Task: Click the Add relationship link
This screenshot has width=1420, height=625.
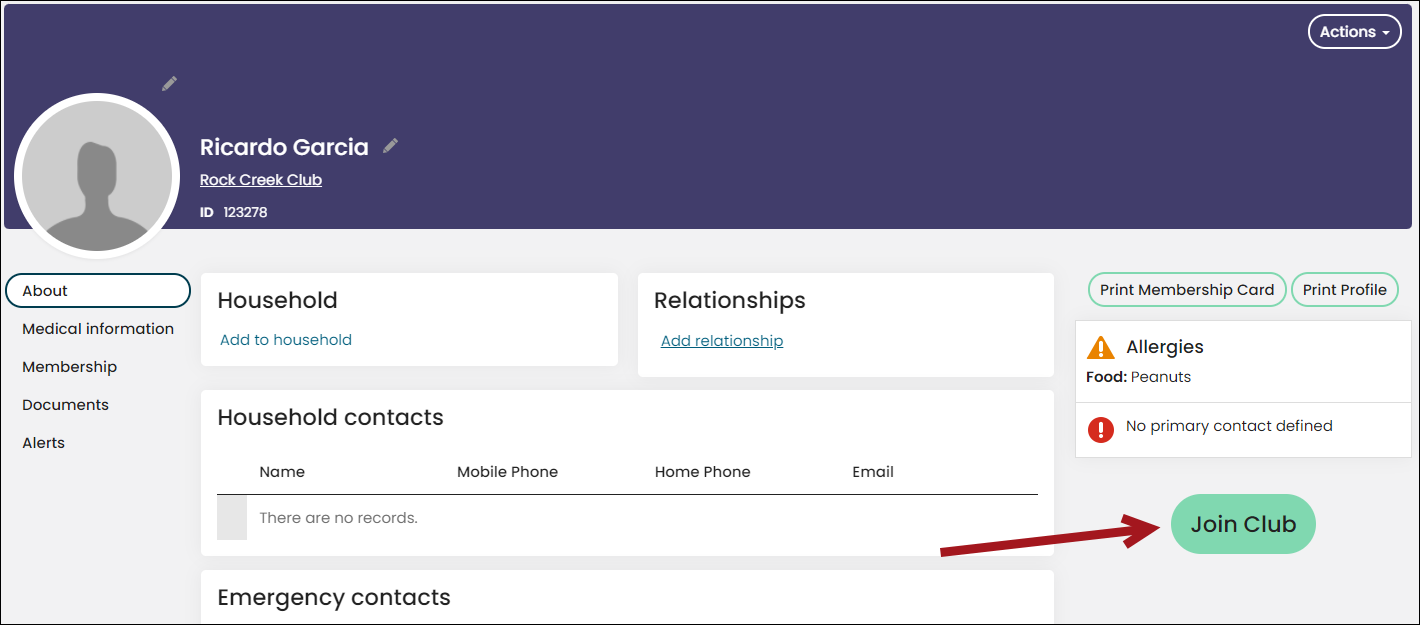Action: pos(722,341)
